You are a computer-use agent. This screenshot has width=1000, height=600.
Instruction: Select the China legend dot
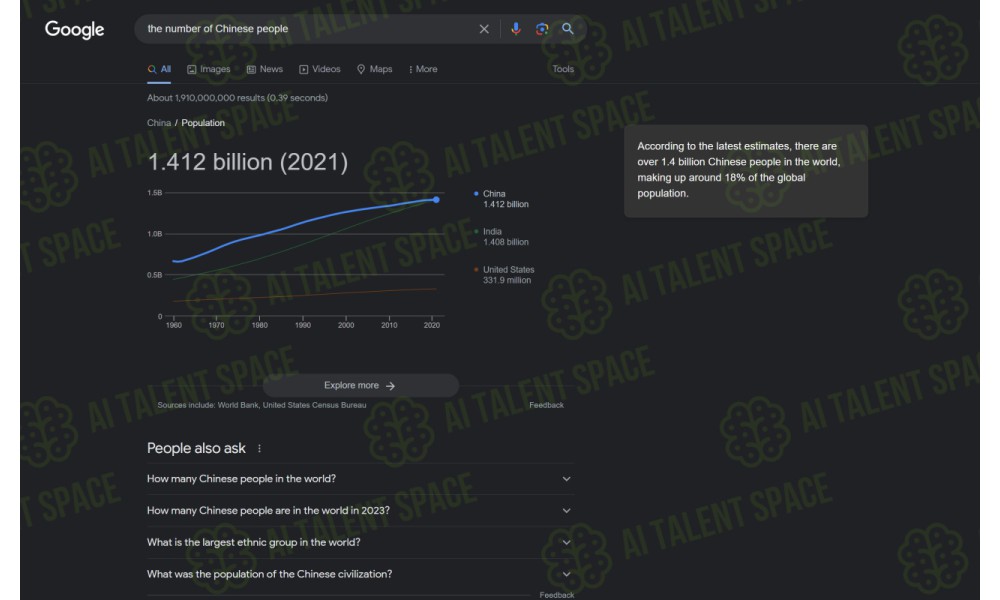[476, 193]
